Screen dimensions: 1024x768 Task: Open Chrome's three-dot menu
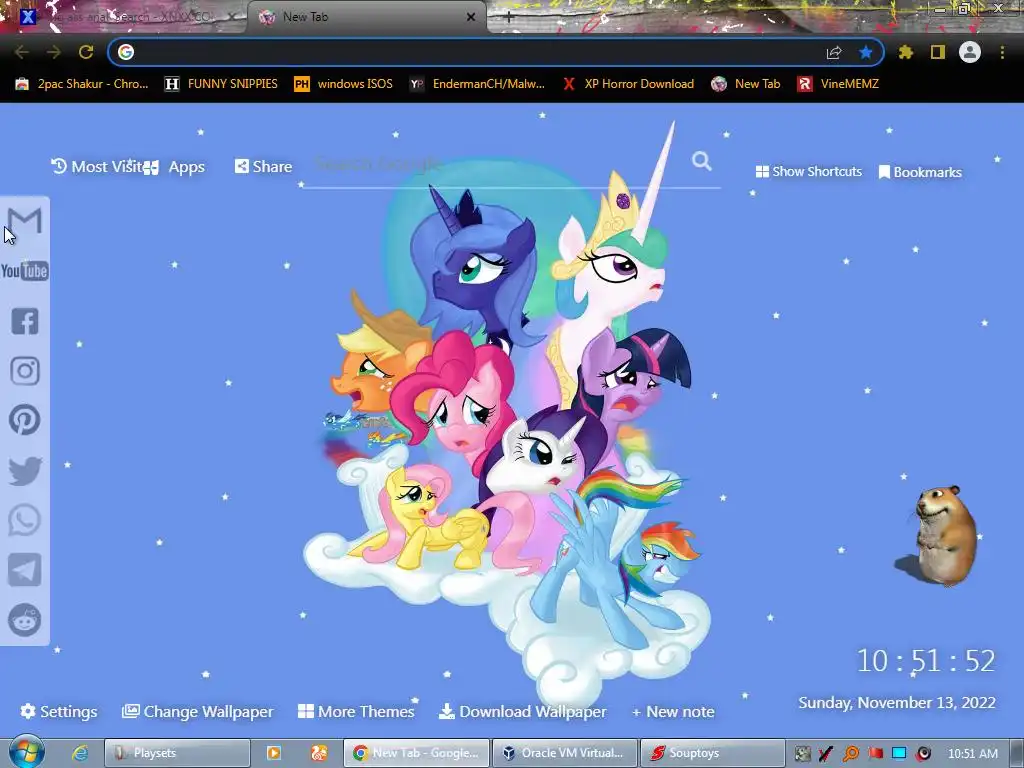click(1002, 52)
